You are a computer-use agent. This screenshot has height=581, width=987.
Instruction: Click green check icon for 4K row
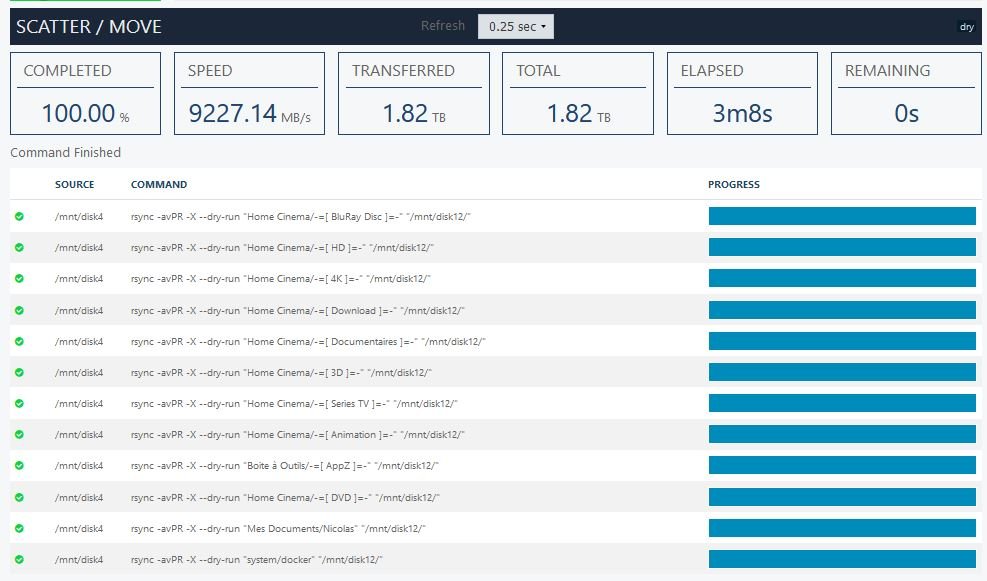(x=20, y=278)
